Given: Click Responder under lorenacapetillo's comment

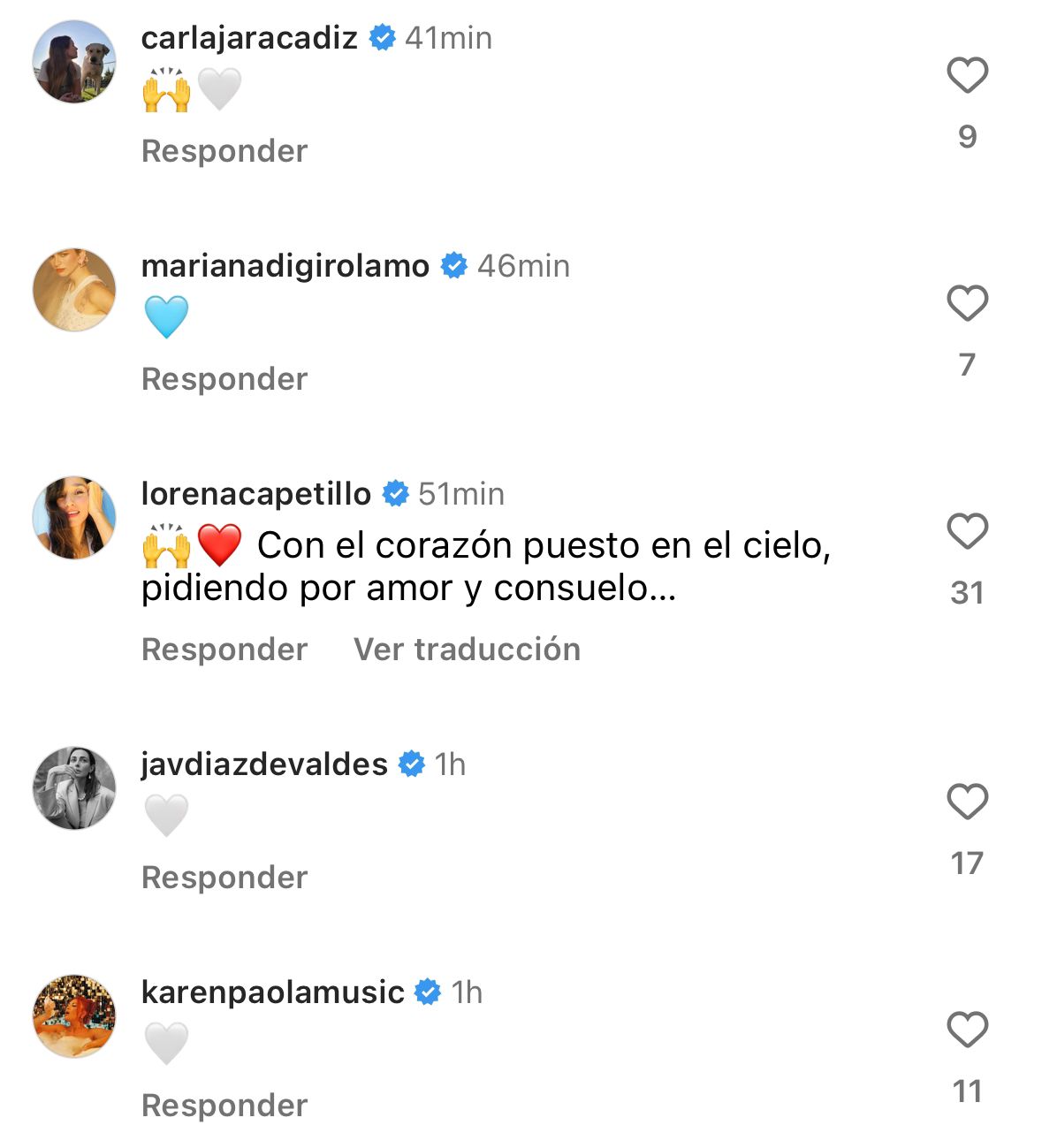Looking at the screenshot, I should (x=224, y=650).
